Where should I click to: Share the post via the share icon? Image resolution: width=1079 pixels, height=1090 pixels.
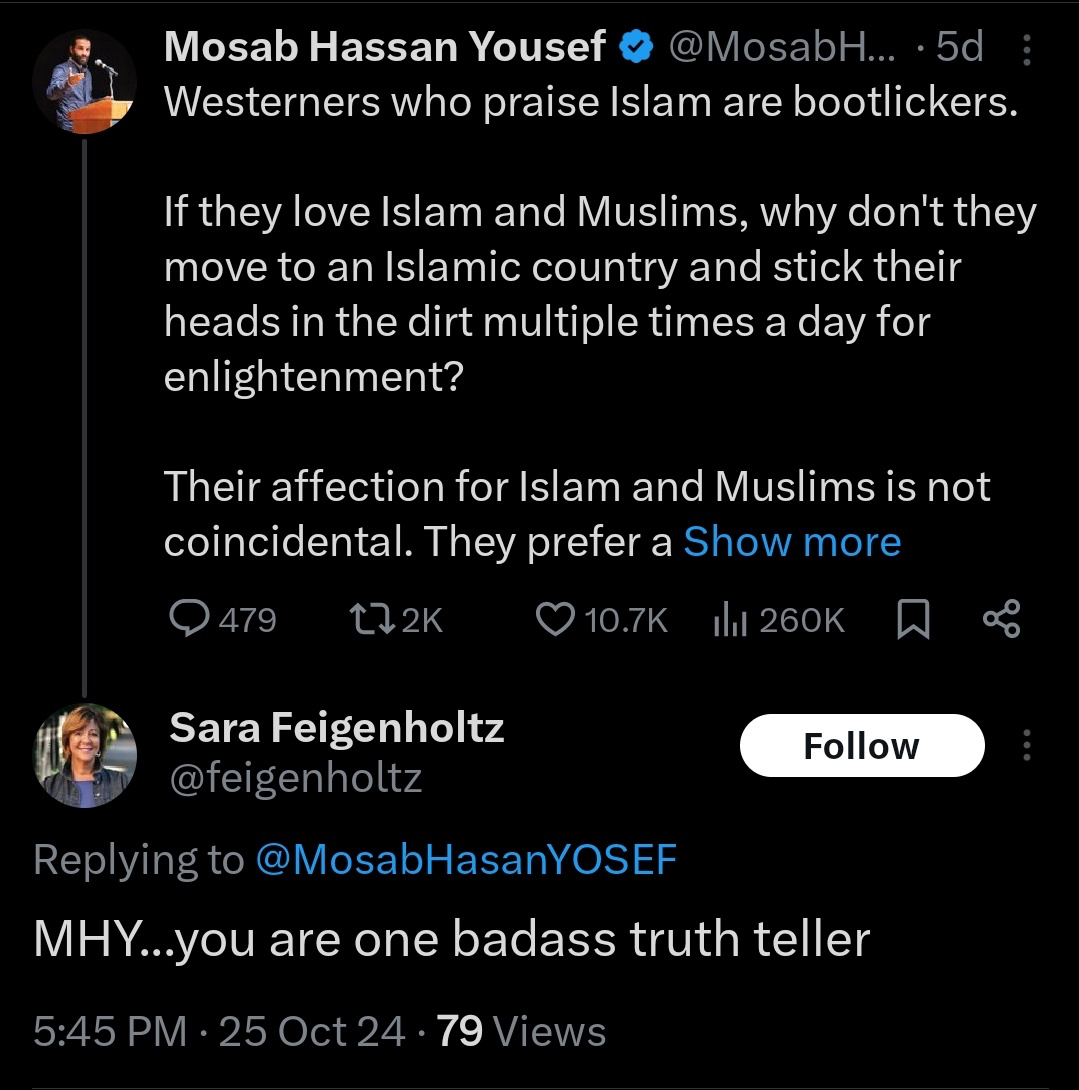pos(1001,620)
